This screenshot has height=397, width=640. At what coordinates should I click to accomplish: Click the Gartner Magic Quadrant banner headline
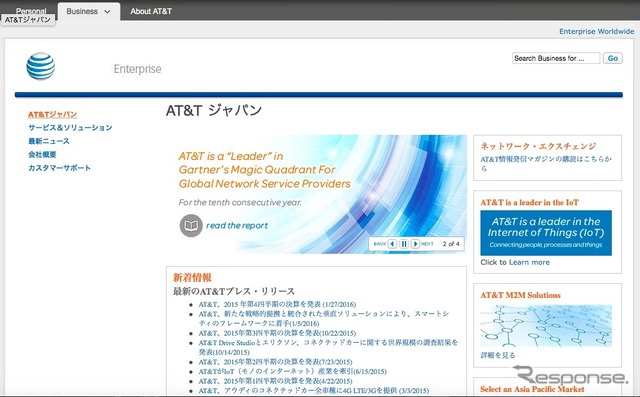(x=264, y=170)
